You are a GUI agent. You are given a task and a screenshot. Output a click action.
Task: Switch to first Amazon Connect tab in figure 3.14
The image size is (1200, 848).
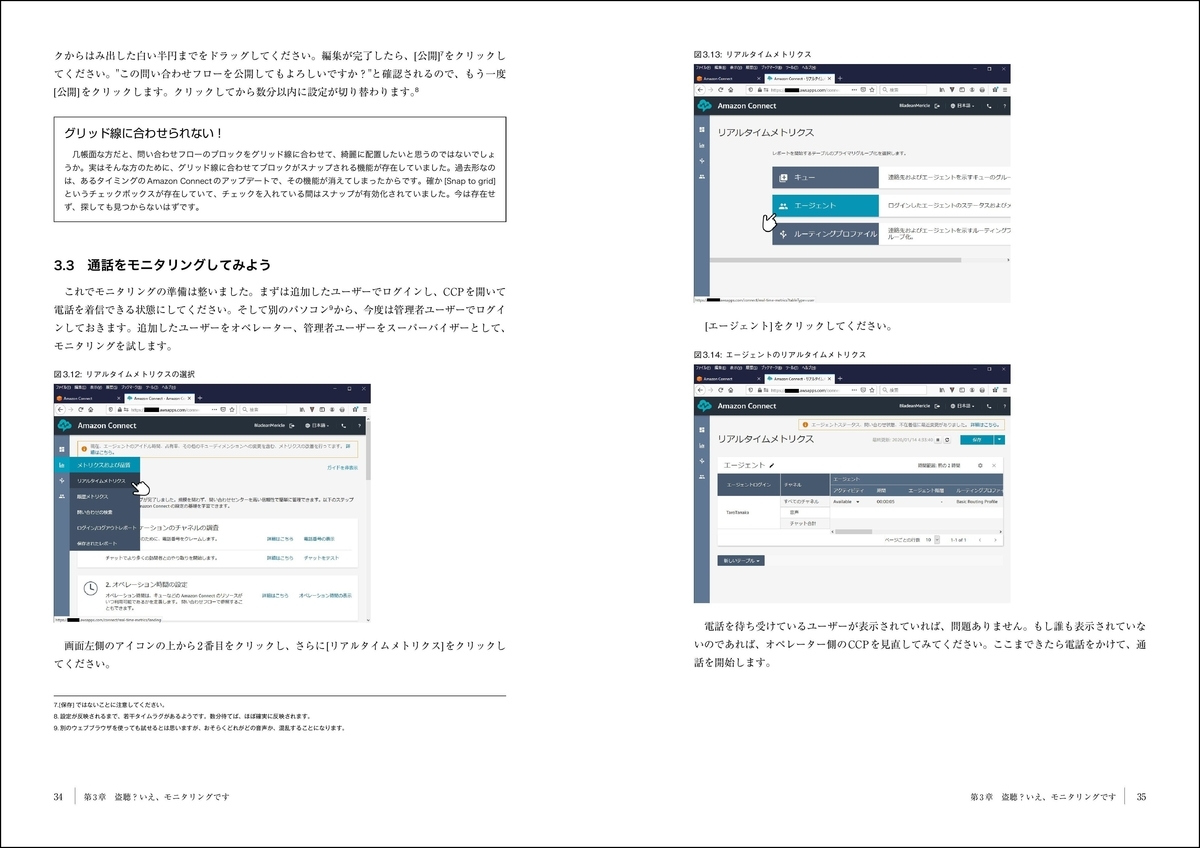[x=729, y=378]
